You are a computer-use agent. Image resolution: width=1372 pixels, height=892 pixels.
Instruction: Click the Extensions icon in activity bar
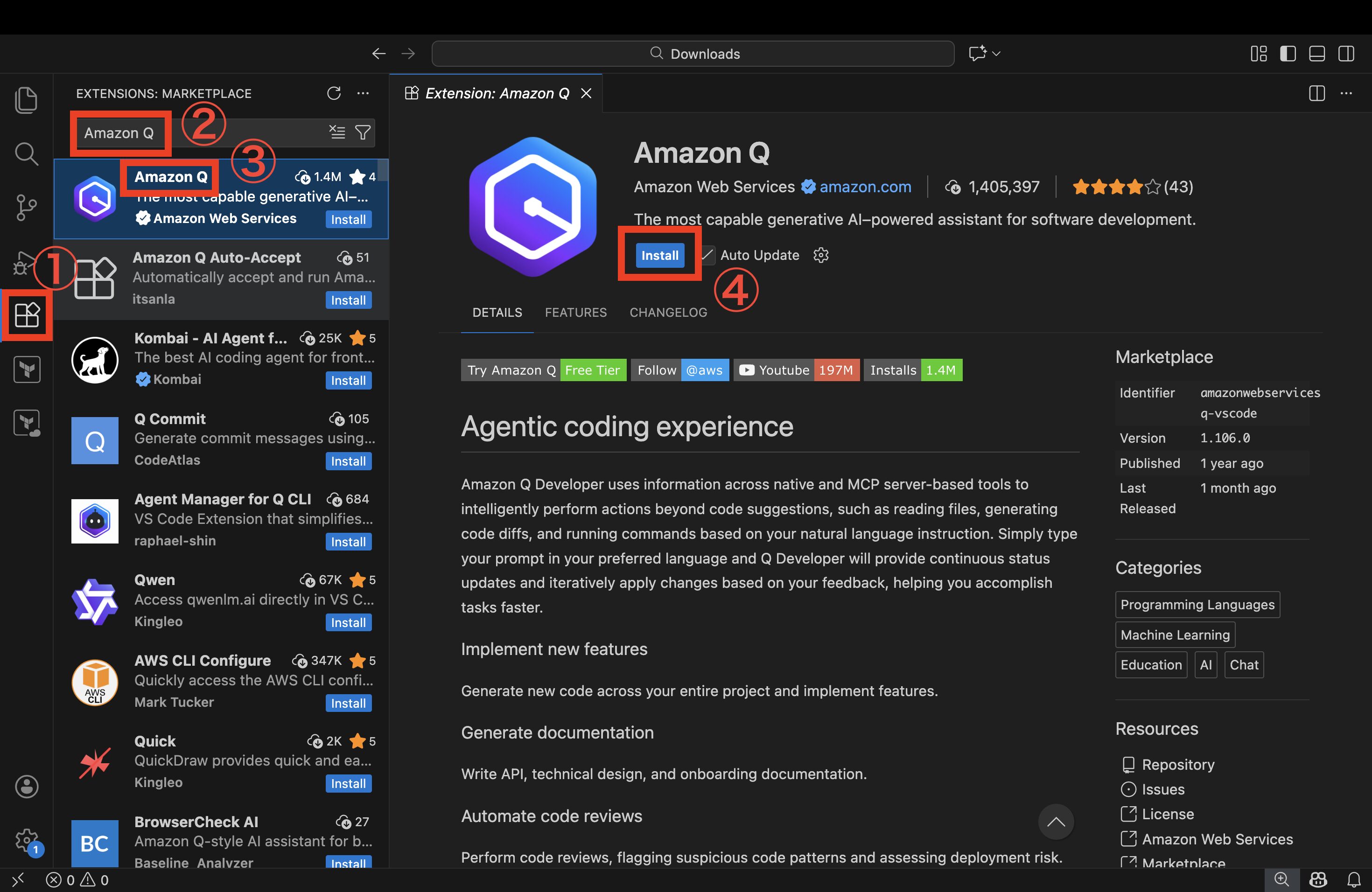click(27, 315)
